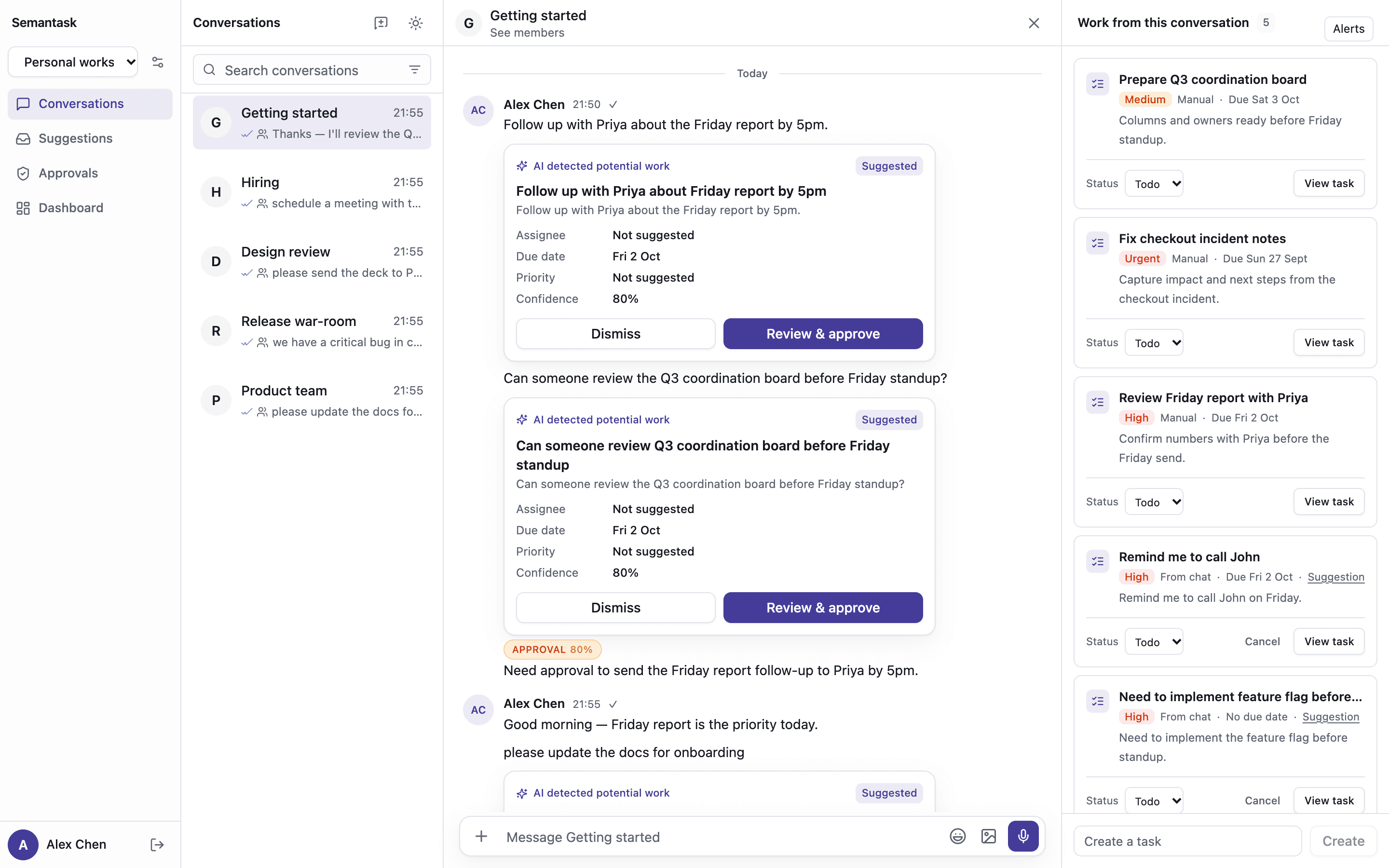Go to Suggestions in the sidebar

pos(90,138)
